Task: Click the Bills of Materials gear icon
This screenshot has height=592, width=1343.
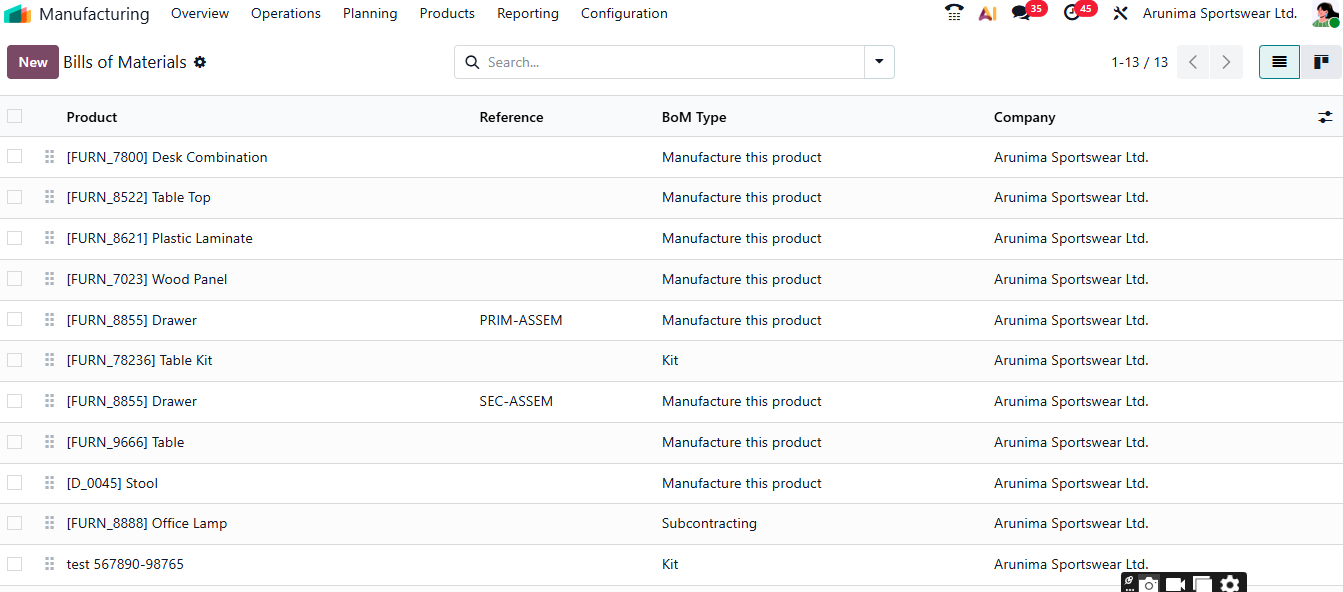Action: tap(200, 62)
